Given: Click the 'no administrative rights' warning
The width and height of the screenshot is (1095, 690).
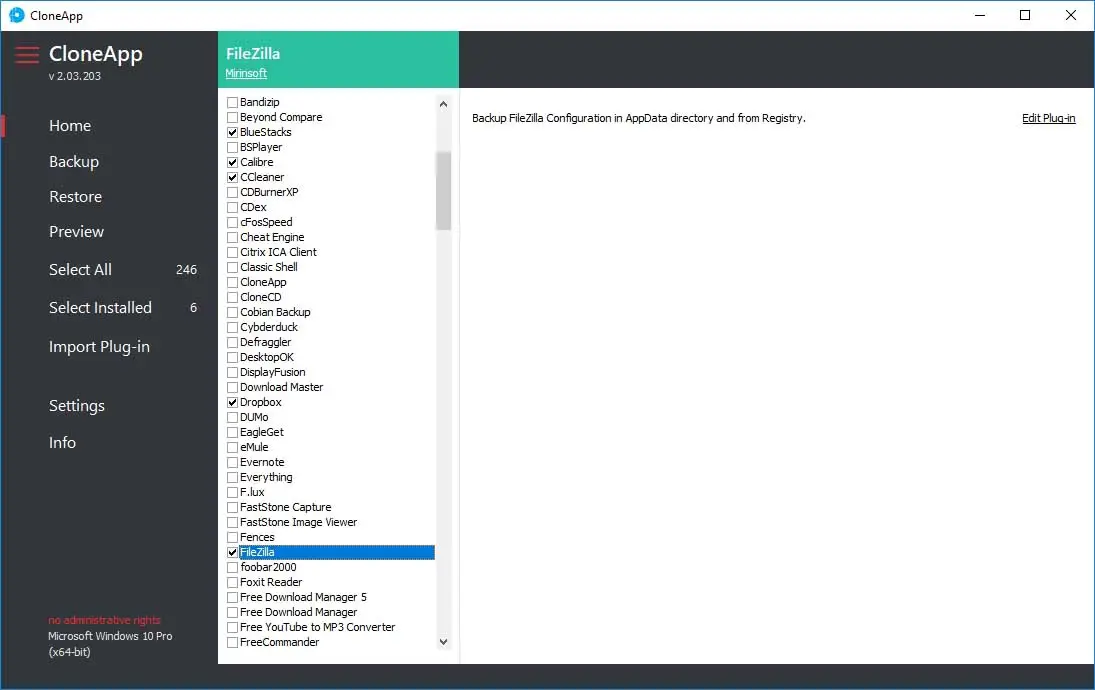Looking at the screenshot, I should 104,620.
